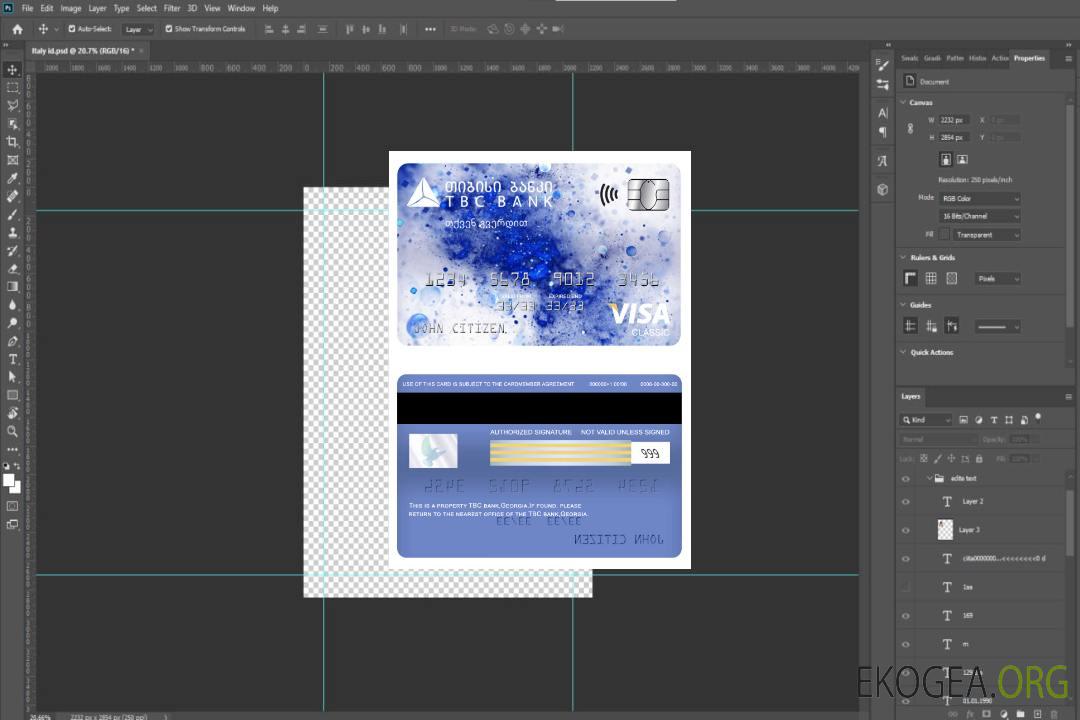This screenshot has width=1080, height=720.
Task: Select the Crop tool
Action: click(12, 142)
